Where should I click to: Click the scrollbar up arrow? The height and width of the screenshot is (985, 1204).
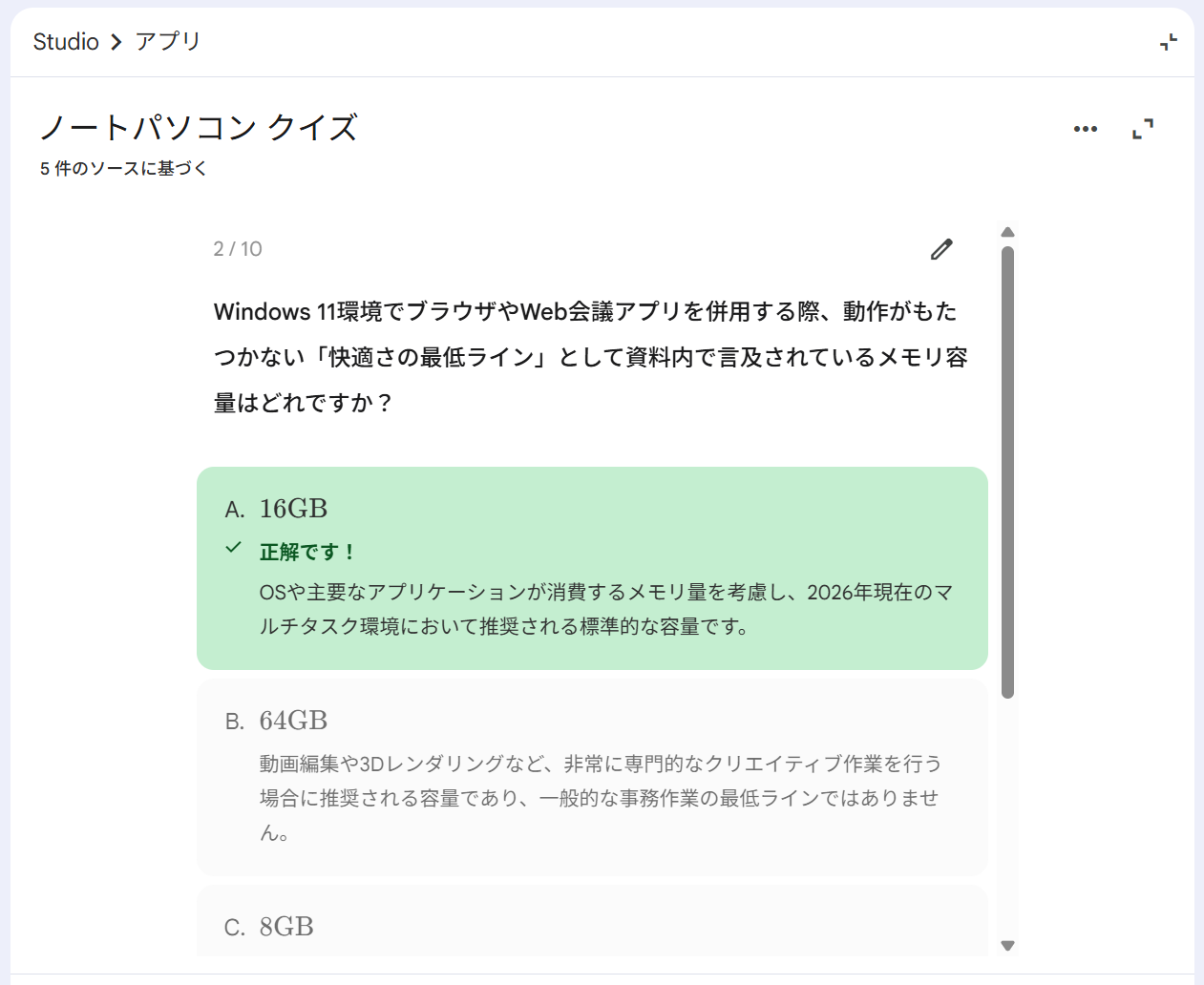(1007, 232)
